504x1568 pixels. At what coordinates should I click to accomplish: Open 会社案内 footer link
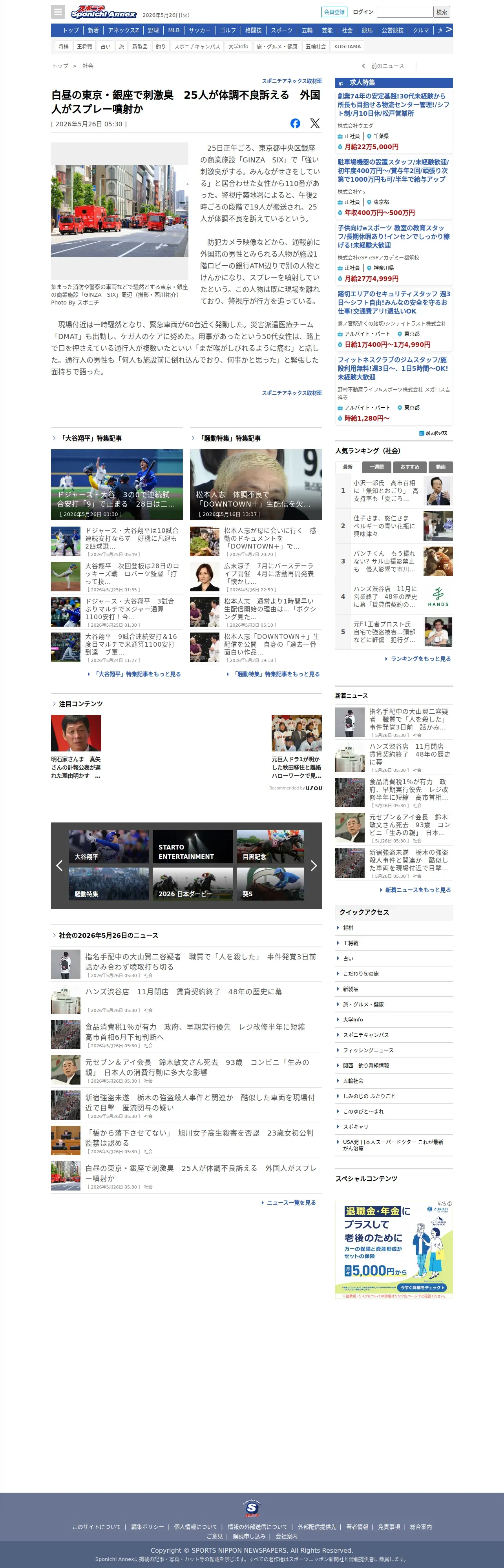(x=287, y=1536)
